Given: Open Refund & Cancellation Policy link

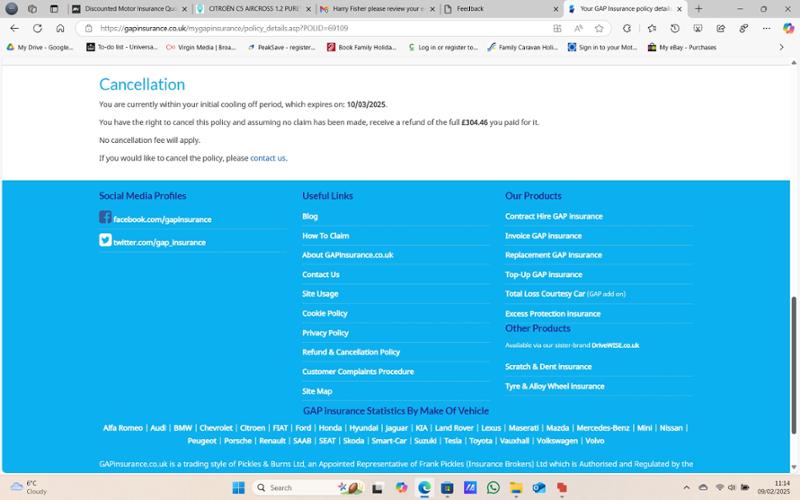Looking at the screenshot, I should pyautogui.click(x=351, y=352).
